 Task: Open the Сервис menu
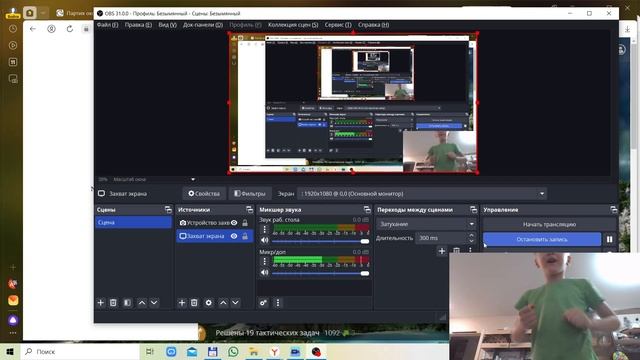(x=338, y=25)
